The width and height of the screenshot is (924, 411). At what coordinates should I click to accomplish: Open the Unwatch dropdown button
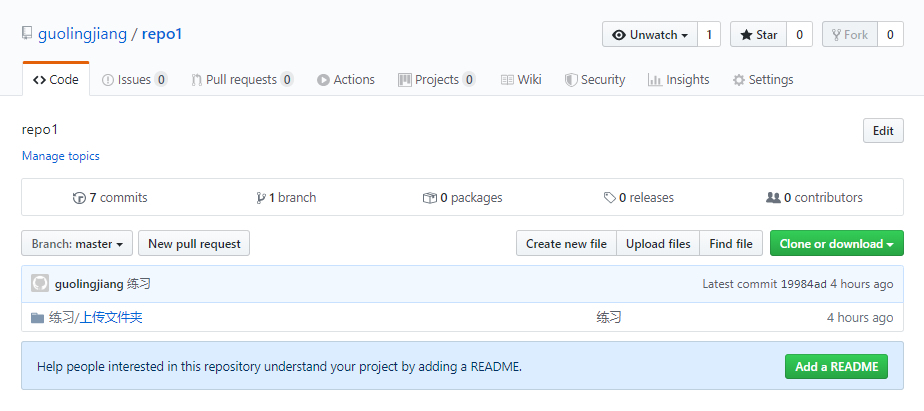(x=650, y=35)
